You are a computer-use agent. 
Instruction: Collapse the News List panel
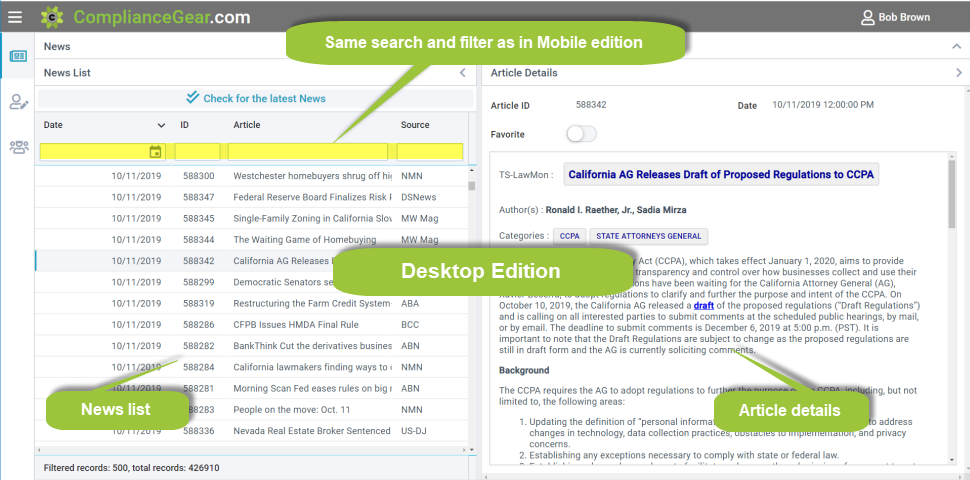pyautogui.click(x=462, y=73)
